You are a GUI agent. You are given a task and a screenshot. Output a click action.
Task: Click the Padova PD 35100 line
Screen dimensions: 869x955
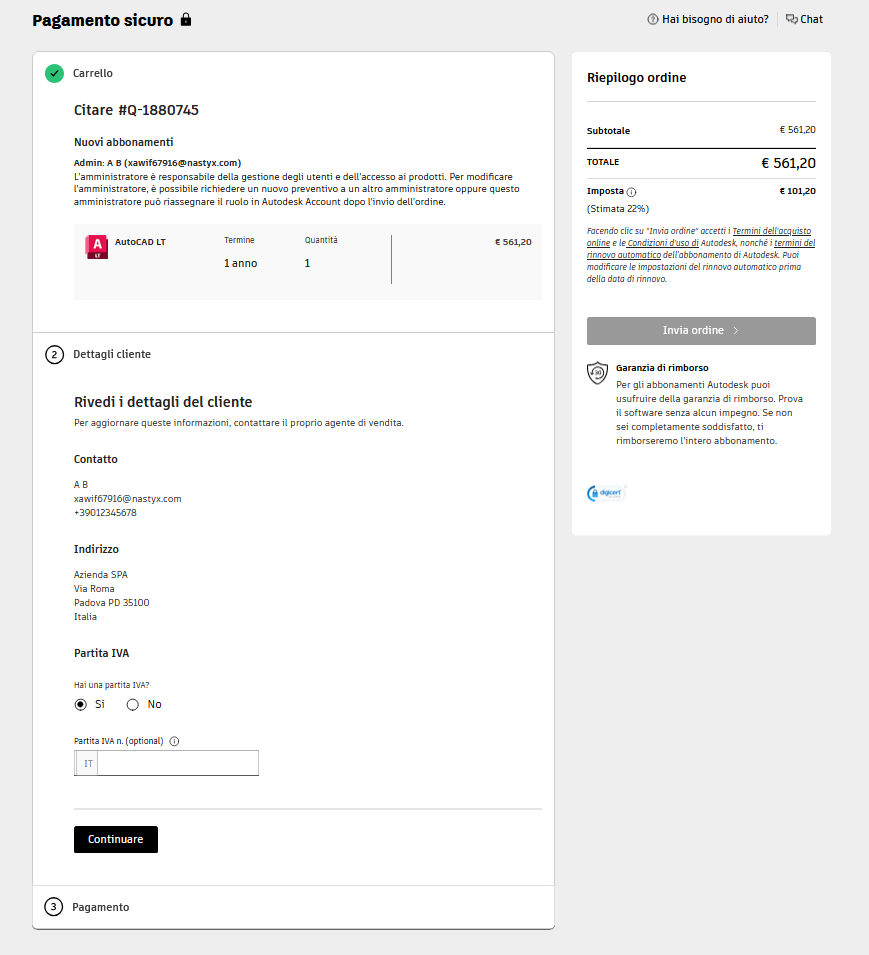(111, 603)
